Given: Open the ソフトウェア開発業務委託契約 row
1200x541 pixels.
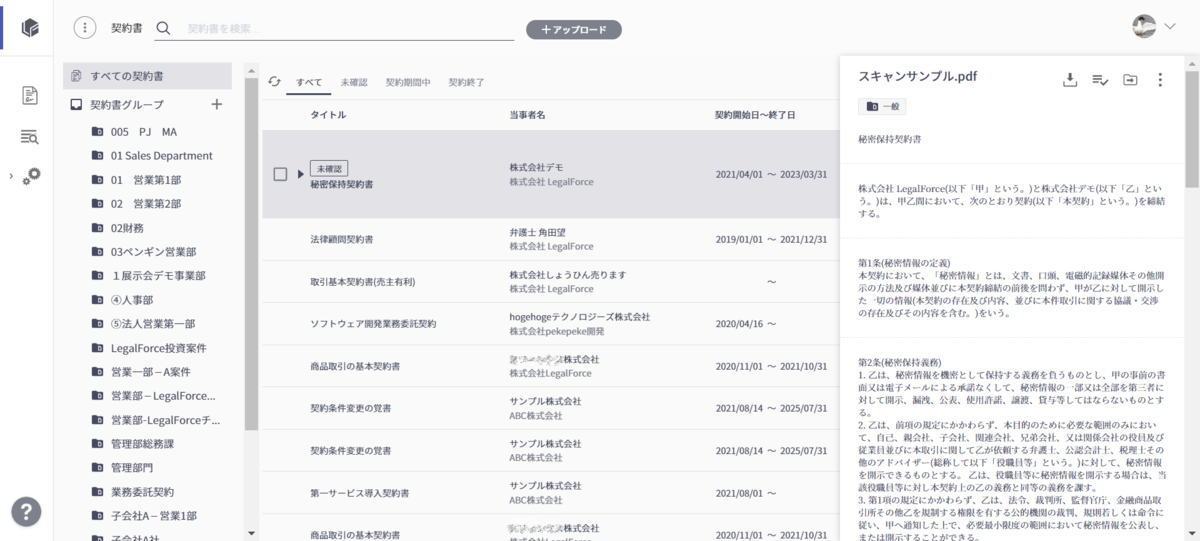Looking at the screenshot, I should 550,324.
